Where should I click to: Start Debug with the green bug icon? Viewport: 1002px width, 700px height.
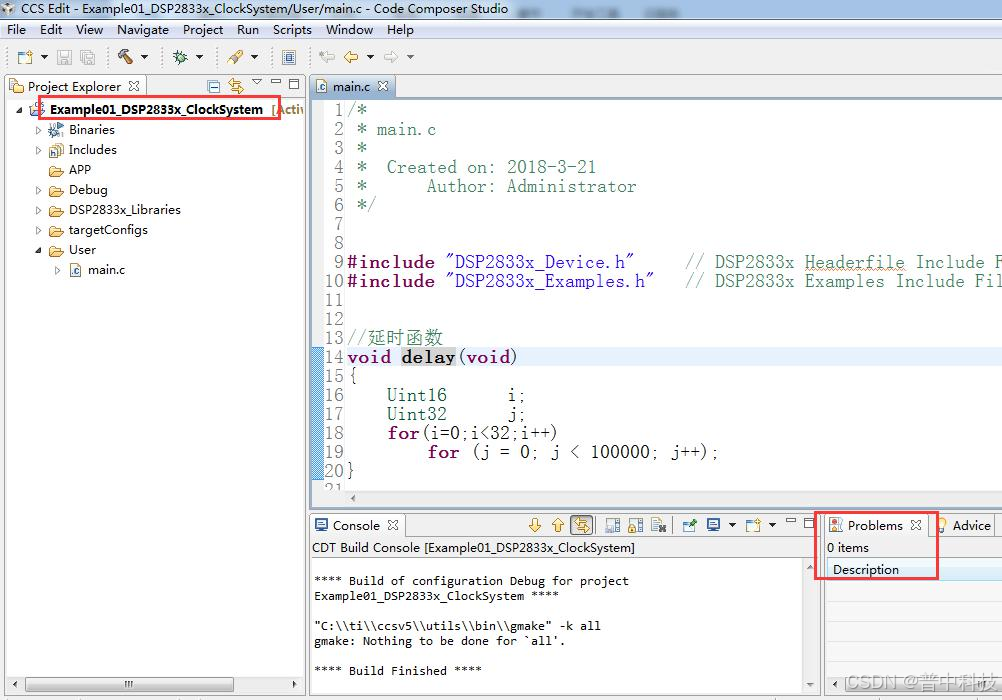180,57
